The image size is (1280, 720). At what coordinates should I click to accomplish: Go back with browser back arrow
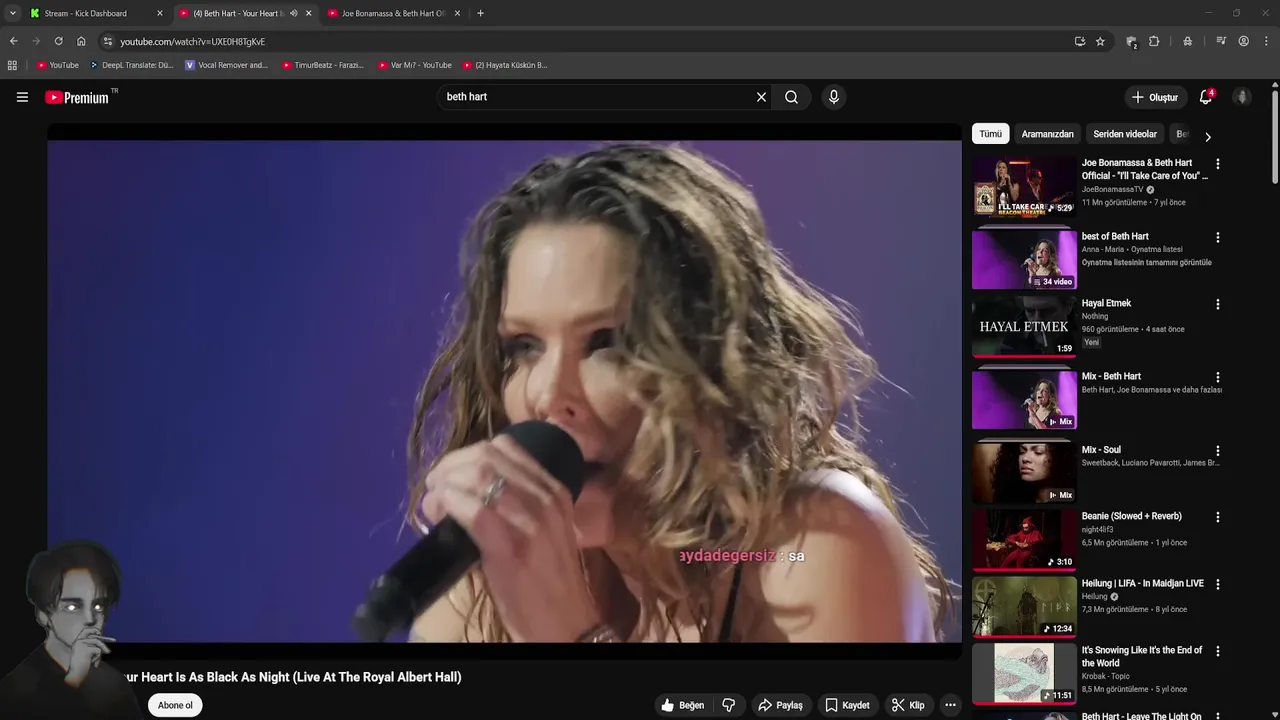point(13,41)
